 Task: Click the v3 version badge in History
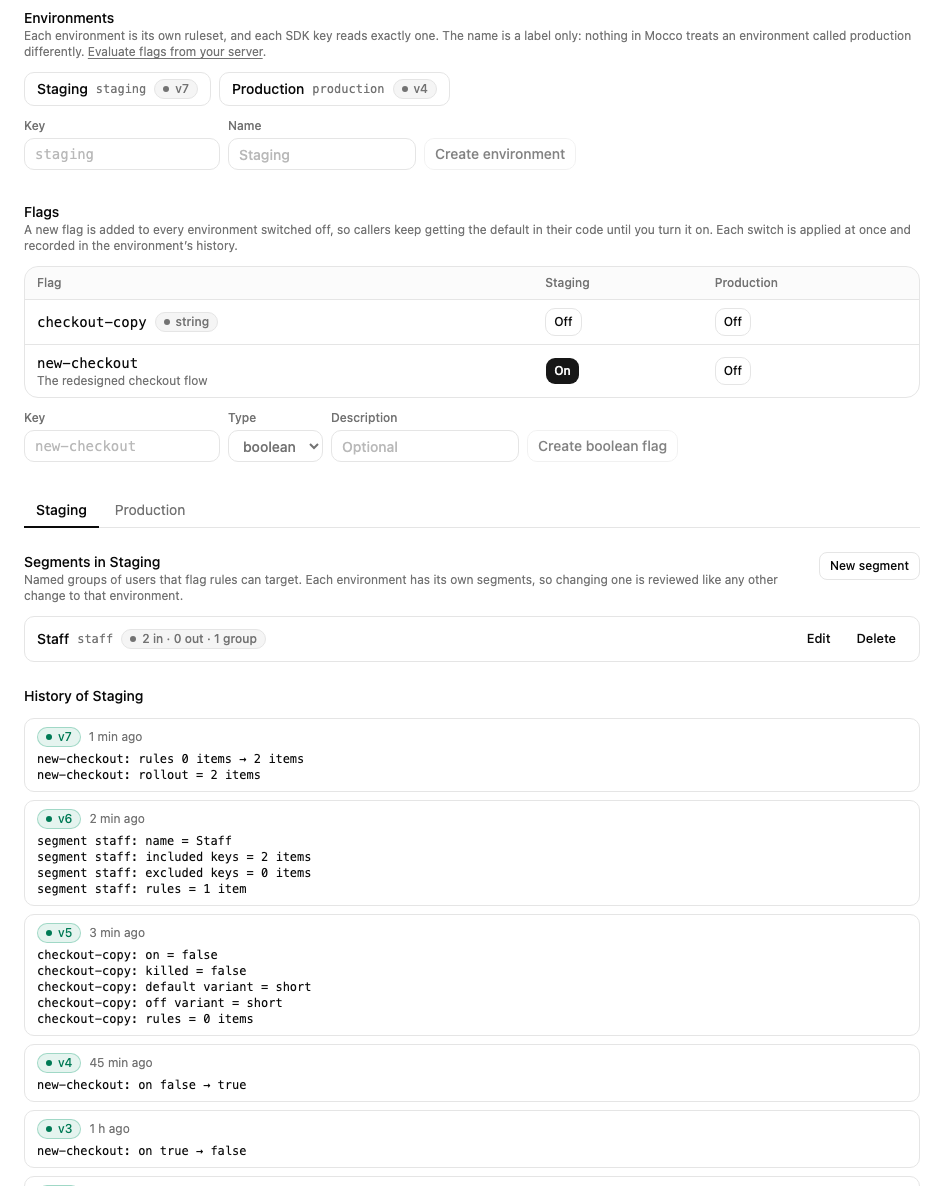(x=59, y=1129)
